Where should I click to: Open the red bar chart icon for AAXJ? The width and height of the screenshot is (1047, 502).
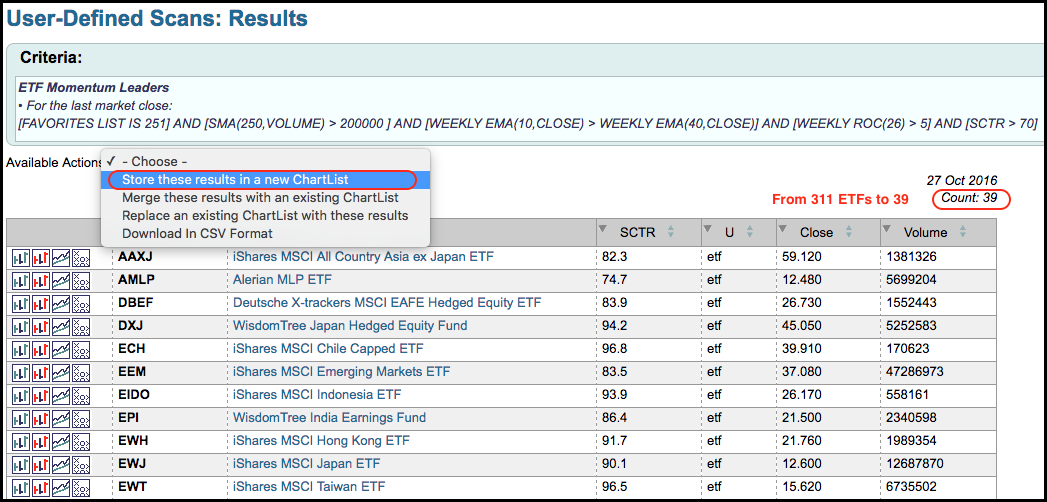pyautogui.click(x=41, y=257)
